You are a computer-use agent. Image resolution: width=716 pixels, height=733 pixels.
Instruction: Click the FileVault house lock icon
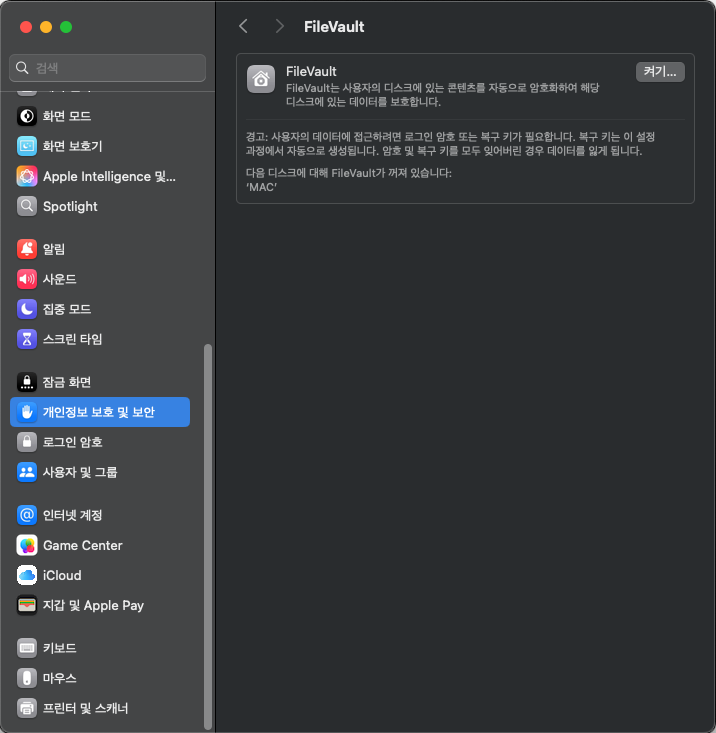[x=261, y=80]
